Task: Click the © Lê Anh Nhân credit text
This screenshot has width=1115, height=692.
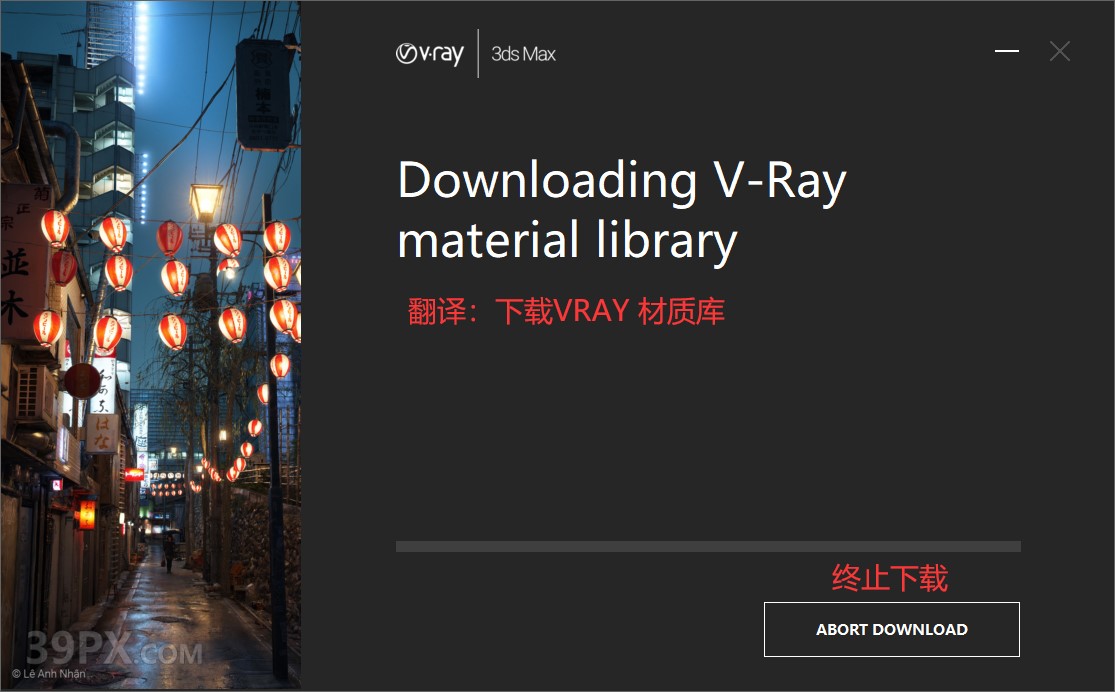Action: tap(48, 674)
